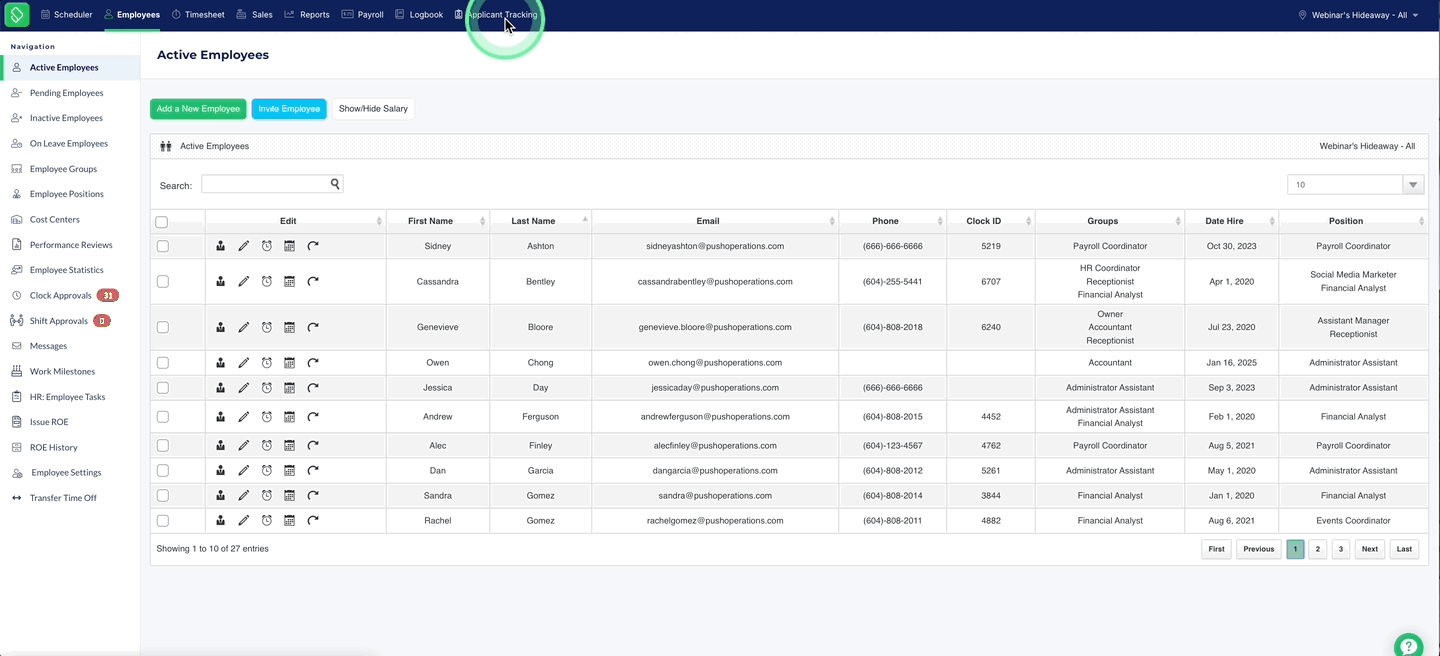Open the Scheduler tab
1440x656 pixels.
tap(67, 15)
